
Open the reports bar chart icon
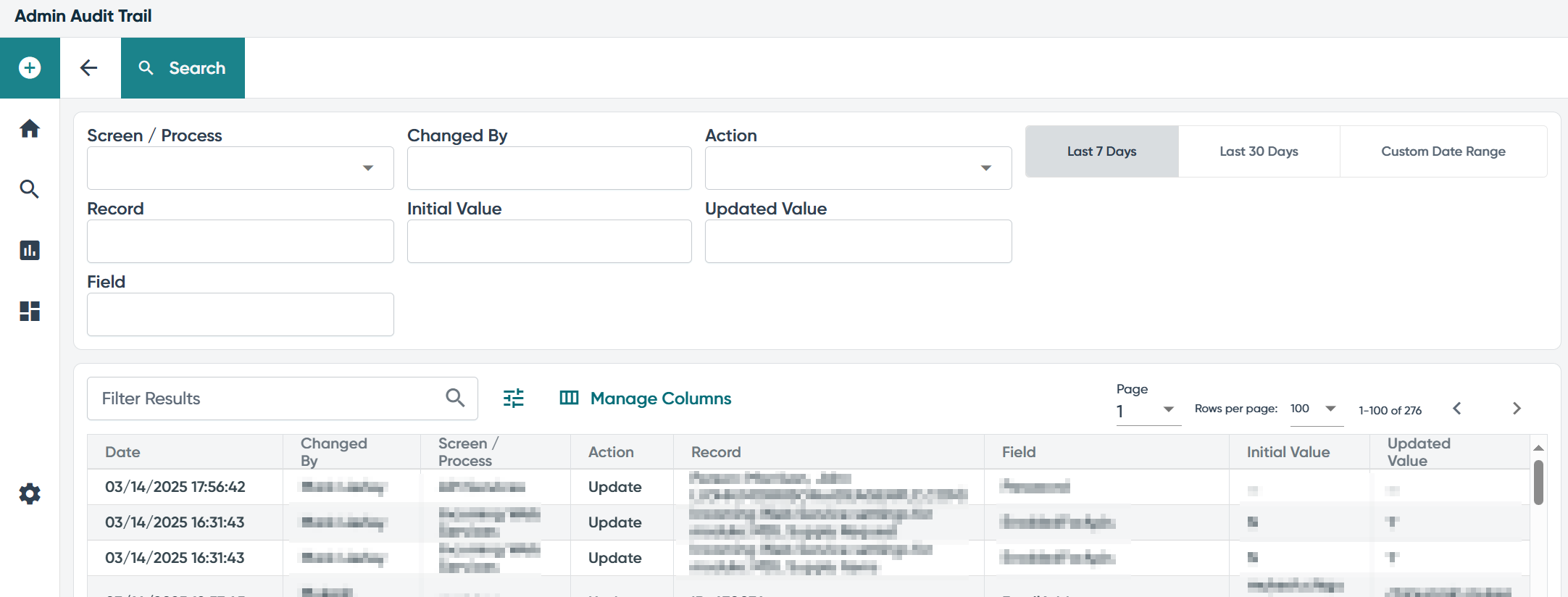pos(30,250)
